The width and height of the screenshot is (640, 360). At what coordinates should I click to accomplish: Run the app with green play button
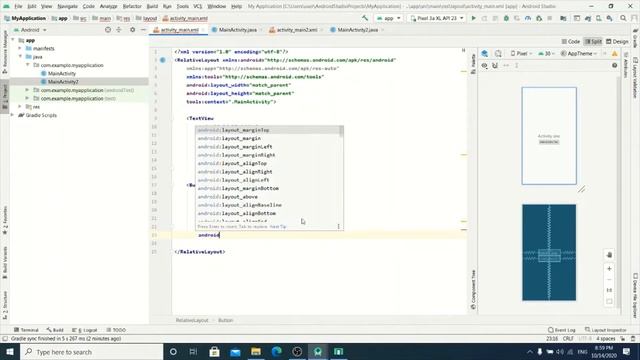click(473, 18)
